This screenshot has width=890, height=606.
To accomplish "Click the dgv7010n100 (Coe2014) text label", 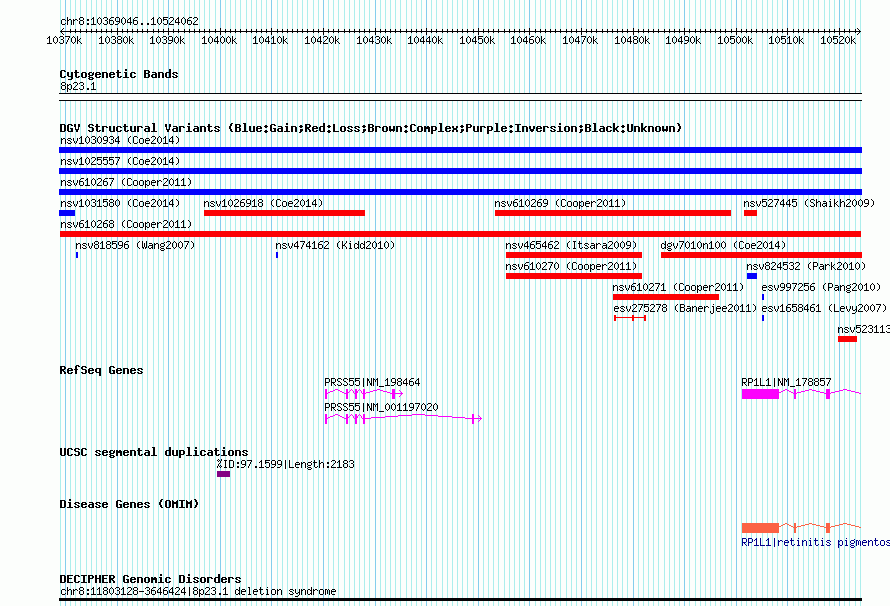I will pyautogui.click(x=723, y=245).
